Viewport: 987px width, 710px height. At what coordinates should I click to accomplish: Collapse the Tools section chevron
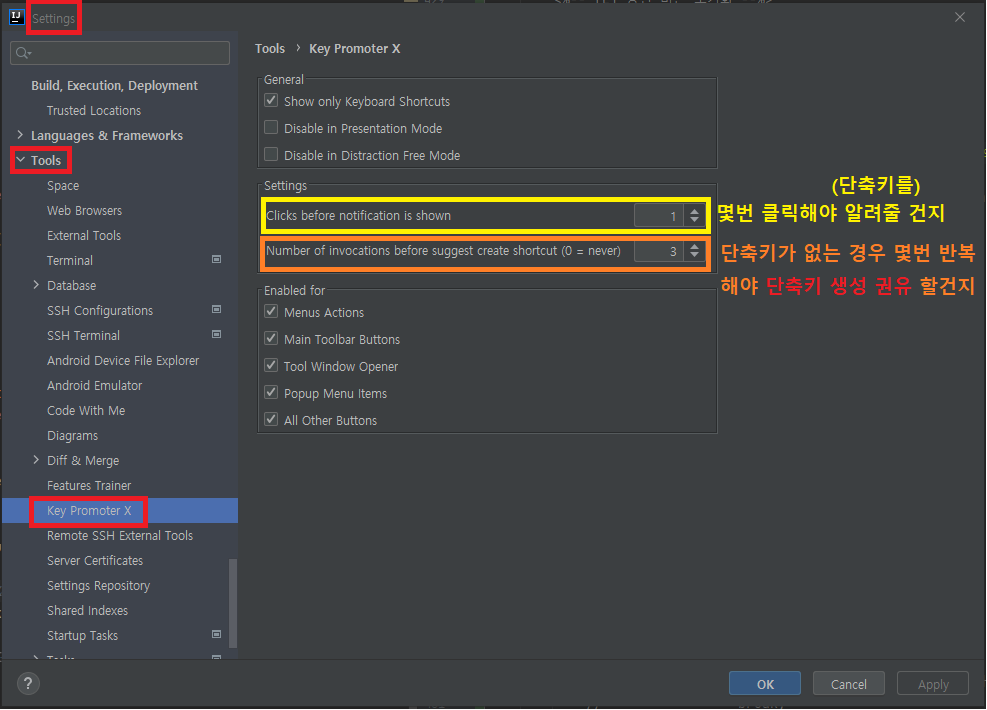[x=20, y=160]
